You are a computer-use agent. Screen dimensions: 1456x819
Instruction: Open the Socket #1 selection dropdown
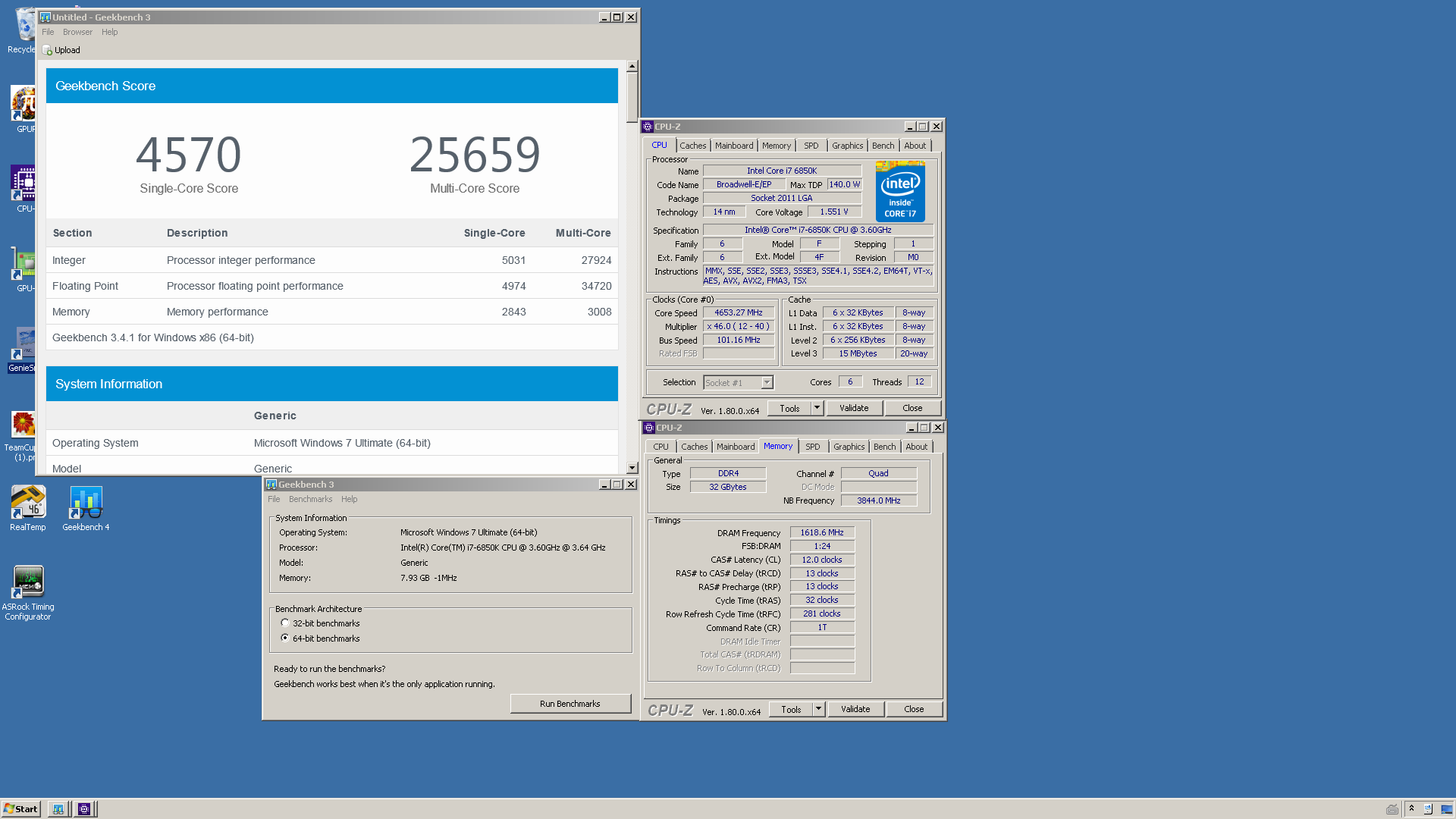click(738, 383)
